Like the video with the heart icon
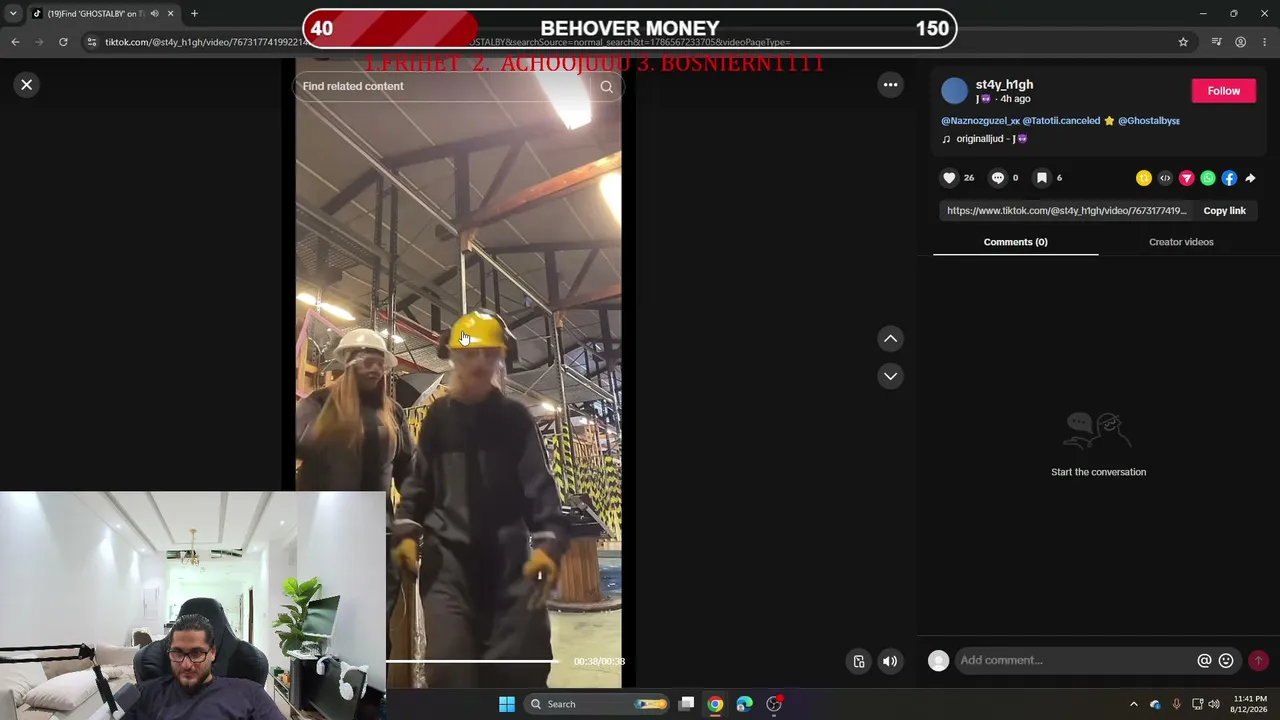This screenshot has width=1280, height=720. click(949, 178)
